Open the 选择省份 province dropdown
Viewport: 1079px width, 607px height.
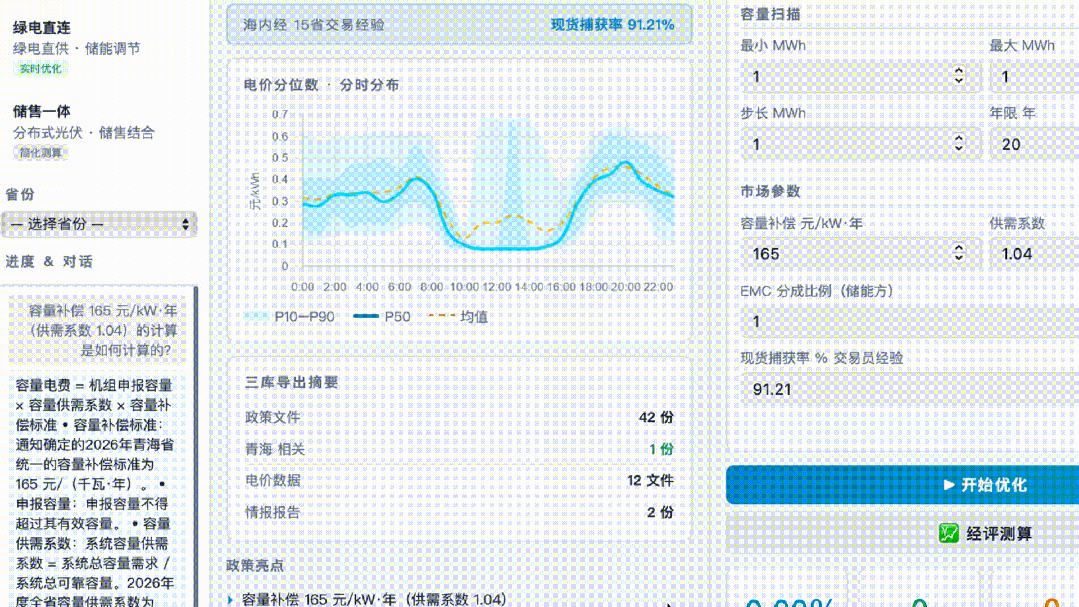pos(100,224)
